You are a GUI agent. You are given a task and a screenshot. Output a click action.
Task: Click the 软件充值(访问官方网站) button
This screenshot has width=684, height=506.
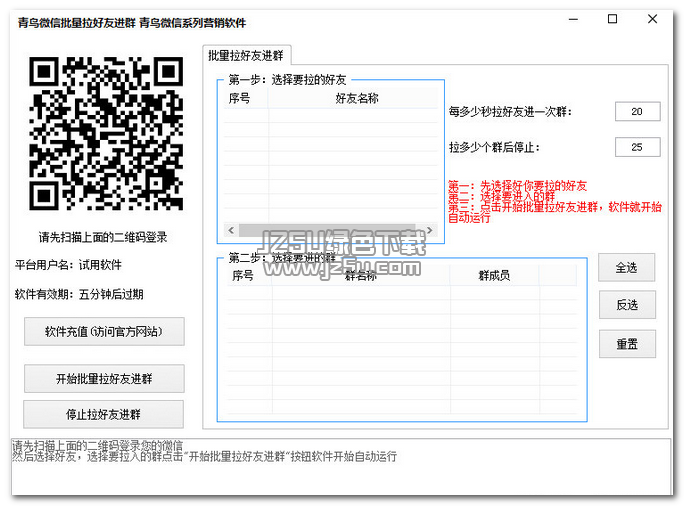click(x=104, y=332)
